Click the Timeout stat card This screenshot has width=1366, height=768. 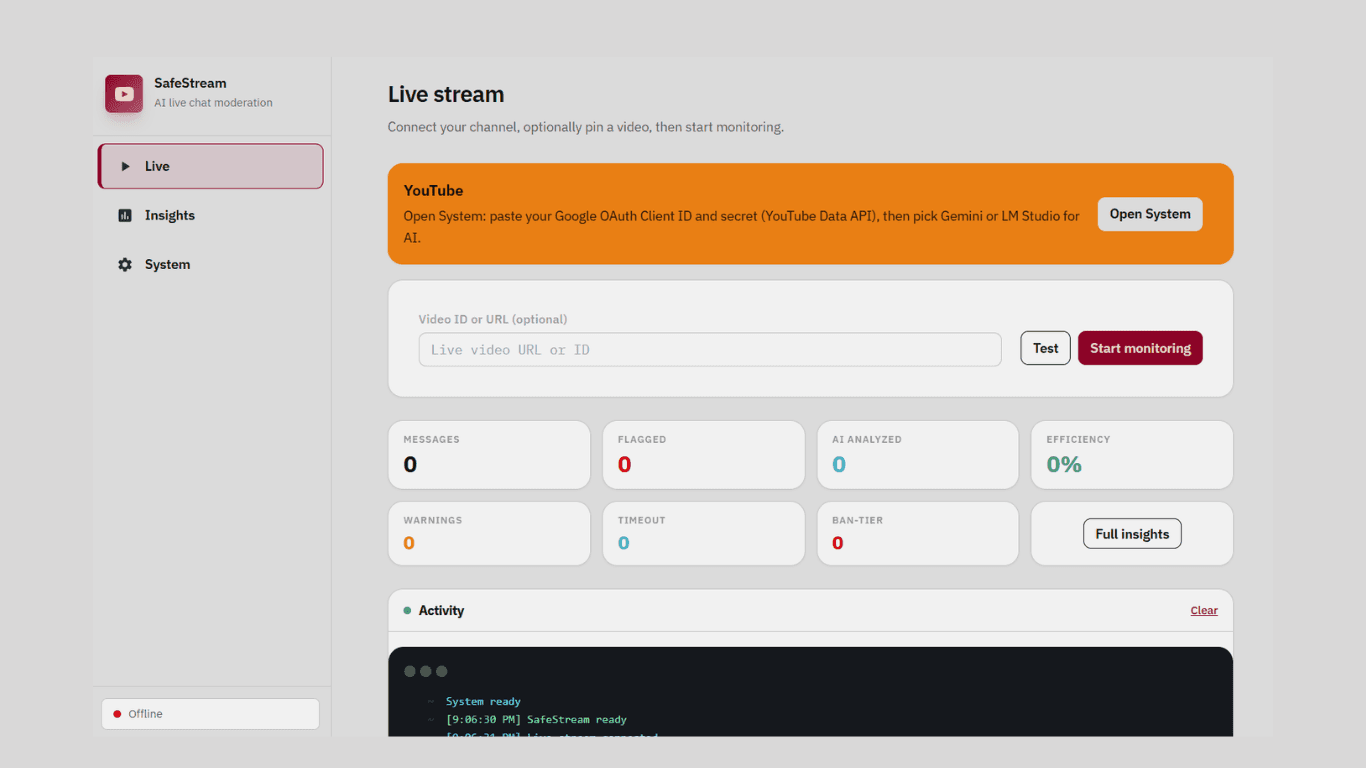click(x=703, y=534)
